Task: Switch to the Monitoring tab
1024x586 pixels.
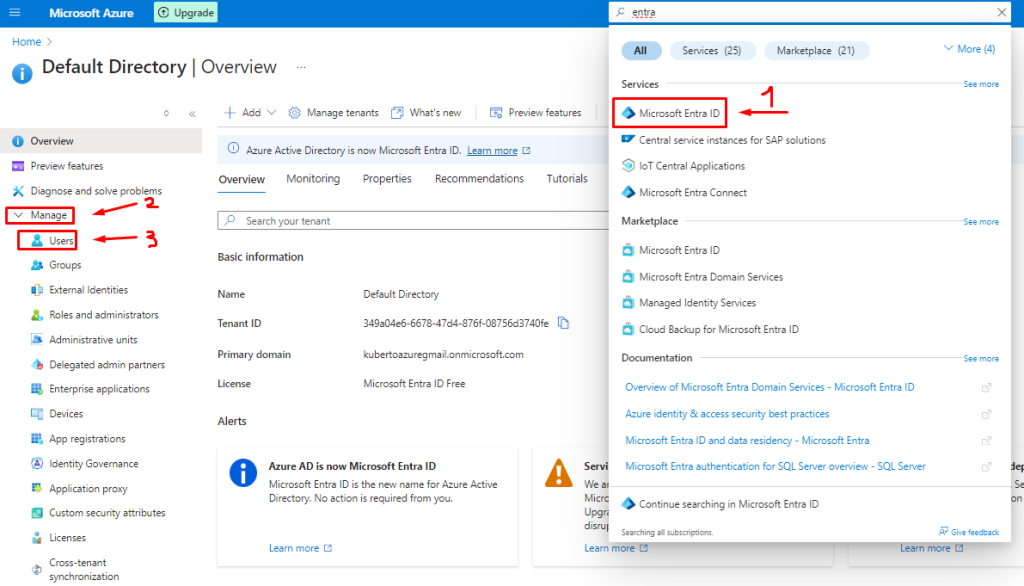Action: click(313, 179)
